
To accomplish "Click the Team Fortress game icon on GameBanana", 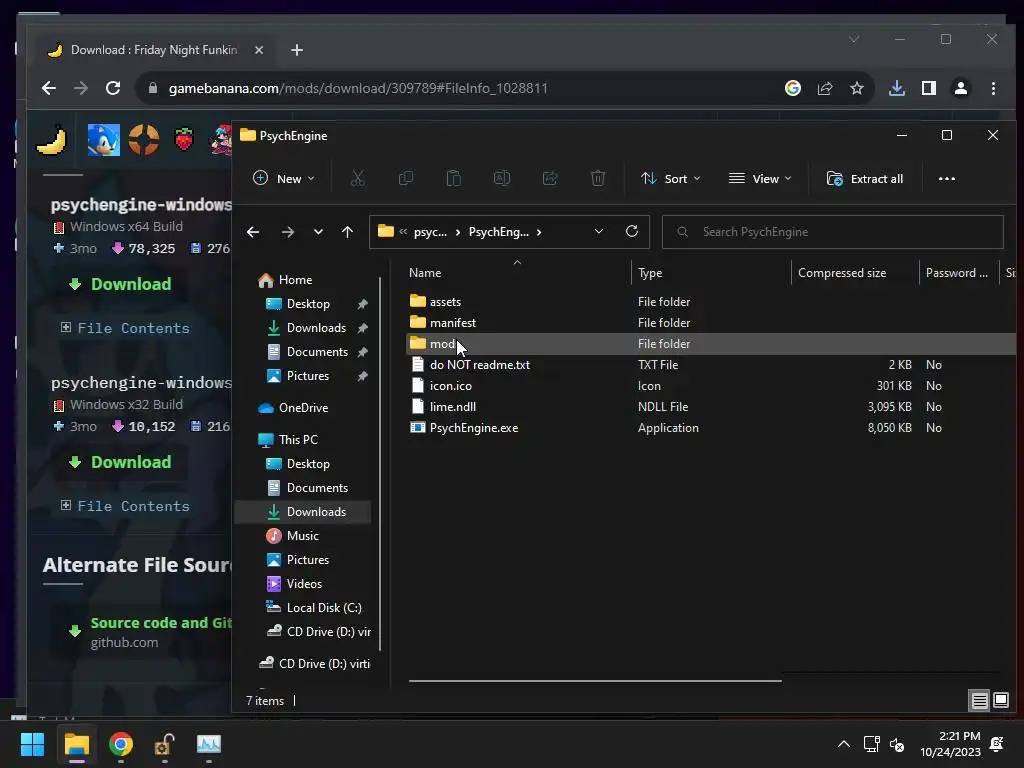I will [x=144, y=140].
